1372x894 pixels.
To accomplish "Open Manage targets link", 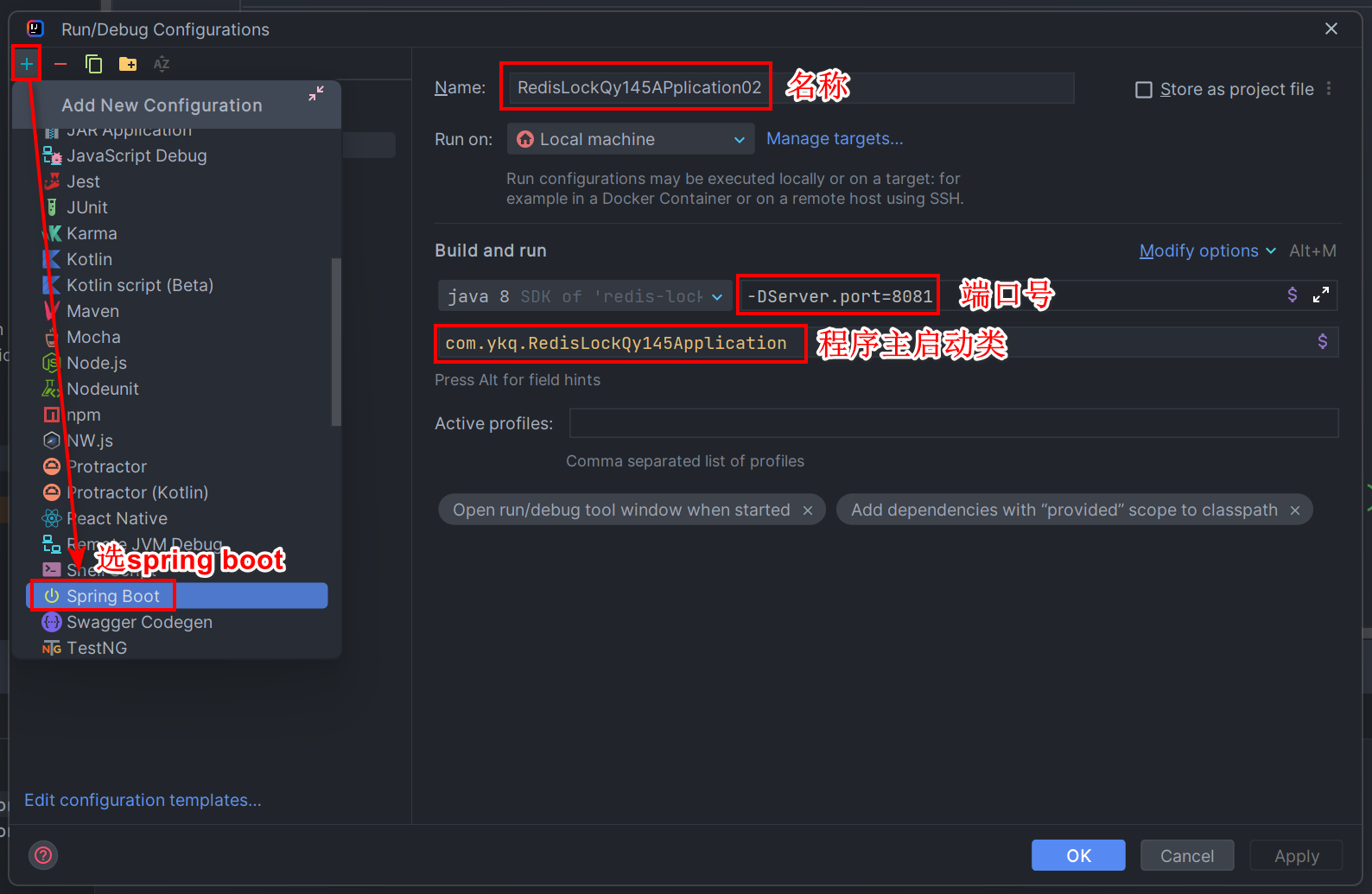I will 835,139.
